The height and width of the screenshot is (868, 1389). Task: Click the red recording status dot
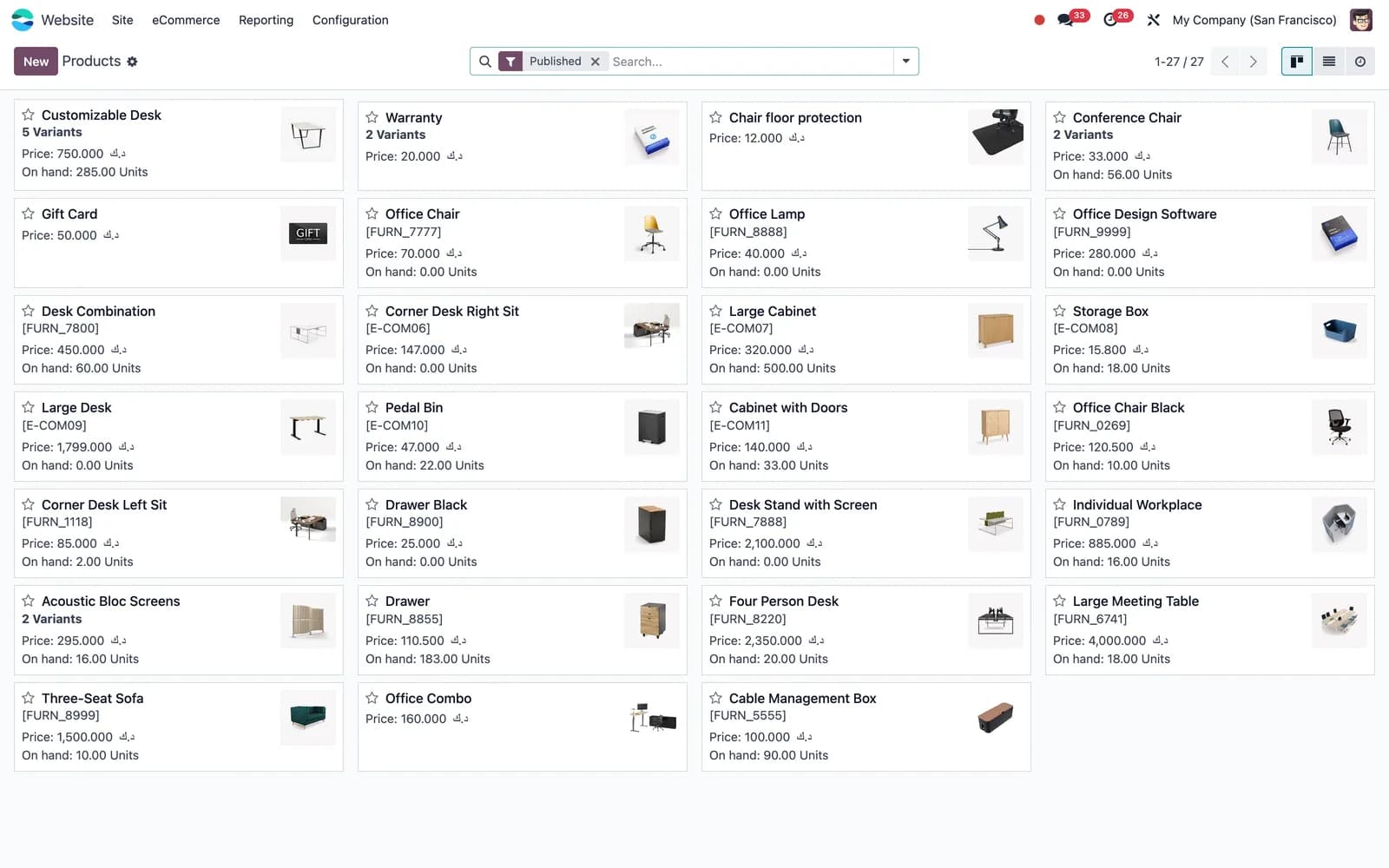point(1039,20)
